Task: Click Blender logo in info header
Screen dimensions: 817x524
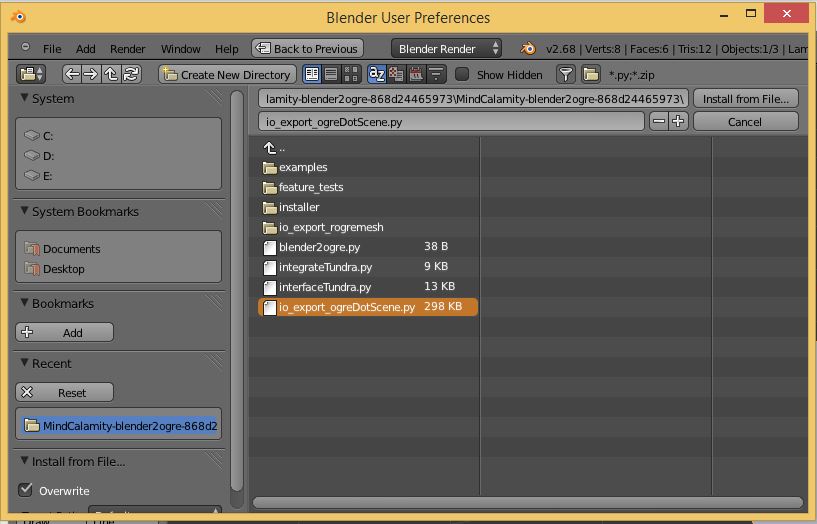Action: pyautogui.click(x=528, y=48)
